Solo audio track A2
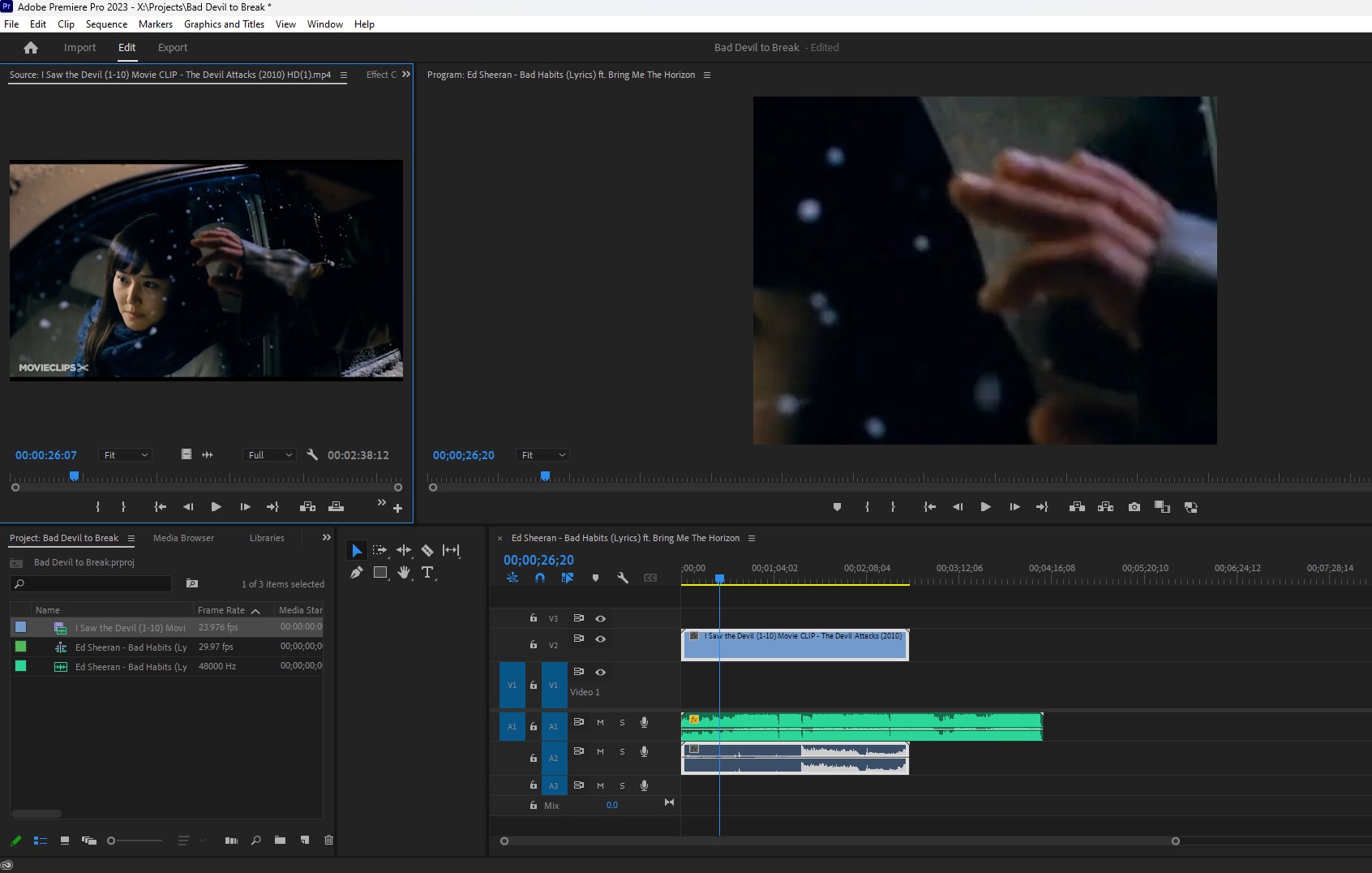The image size is (1372, 873). point(622,751)
